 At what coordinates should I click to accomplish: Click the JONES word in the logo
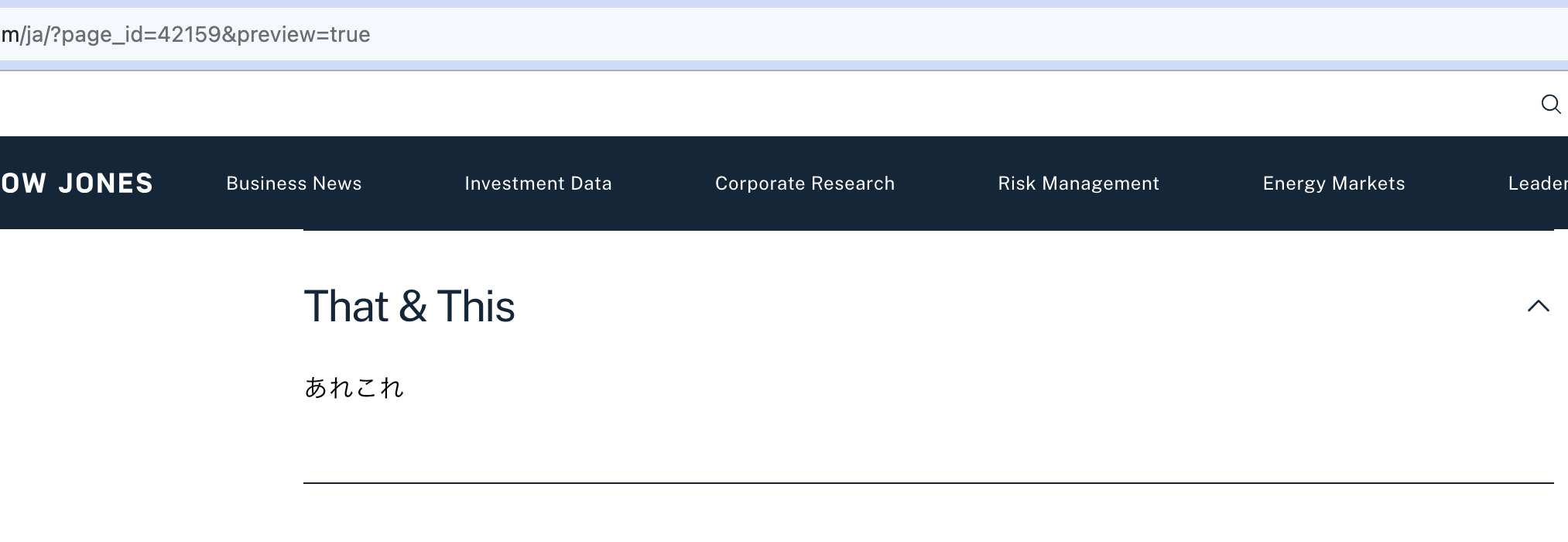point(105,184)
